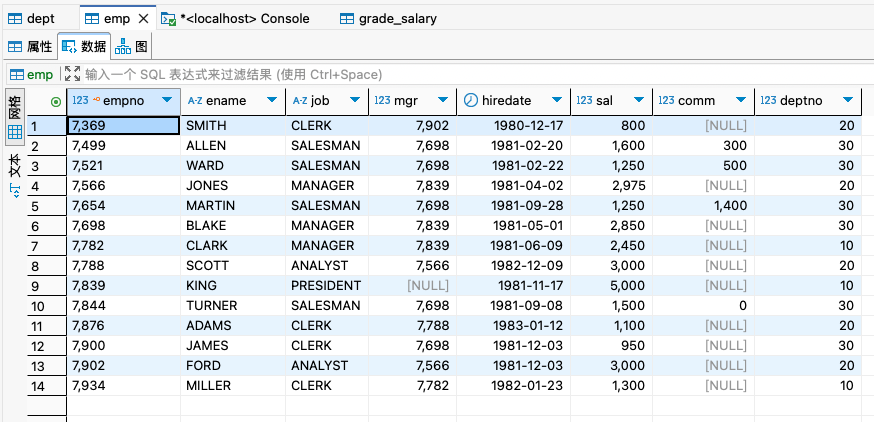Open the 图 diagram sub-tab

132,47
